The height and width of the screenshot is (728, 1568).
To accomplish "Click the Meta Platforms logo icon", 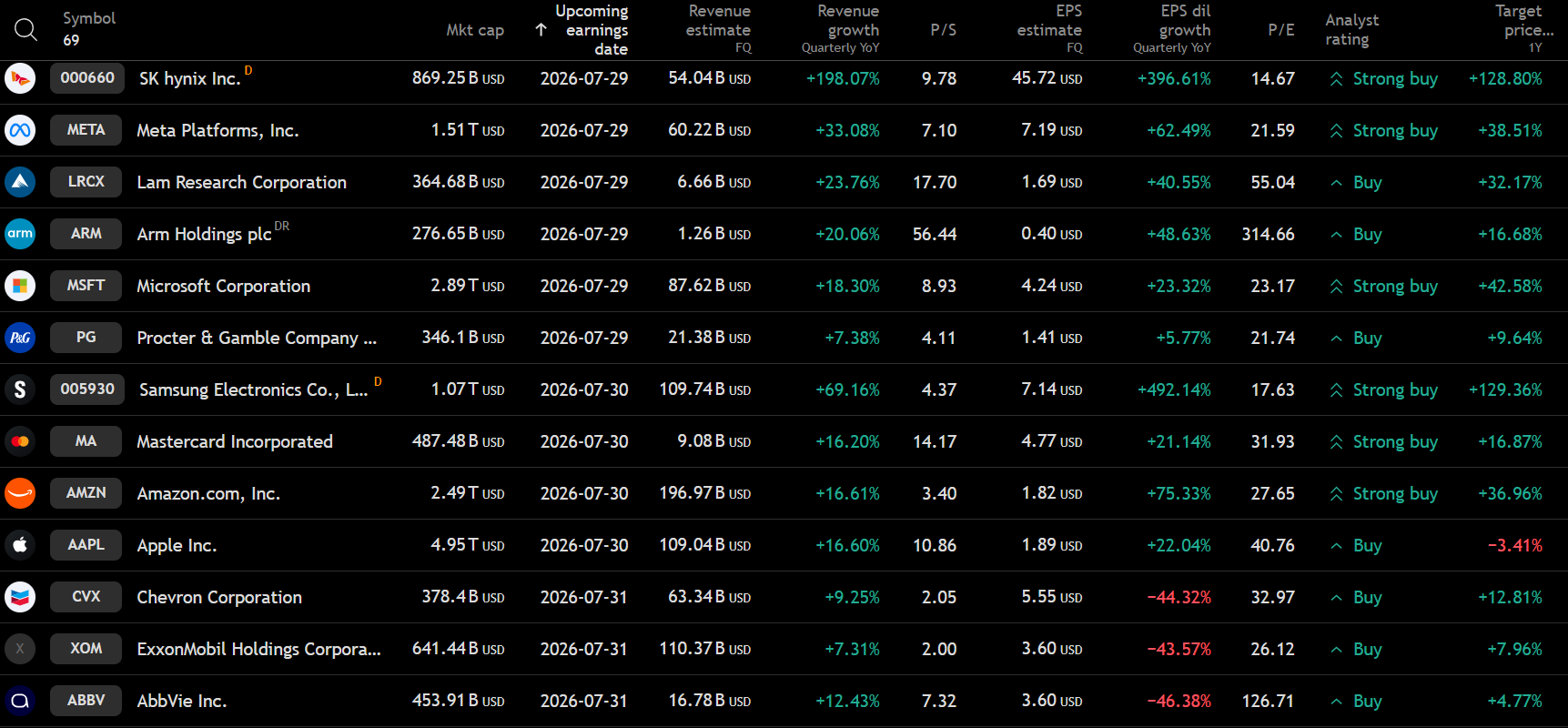I will [20, 130].
